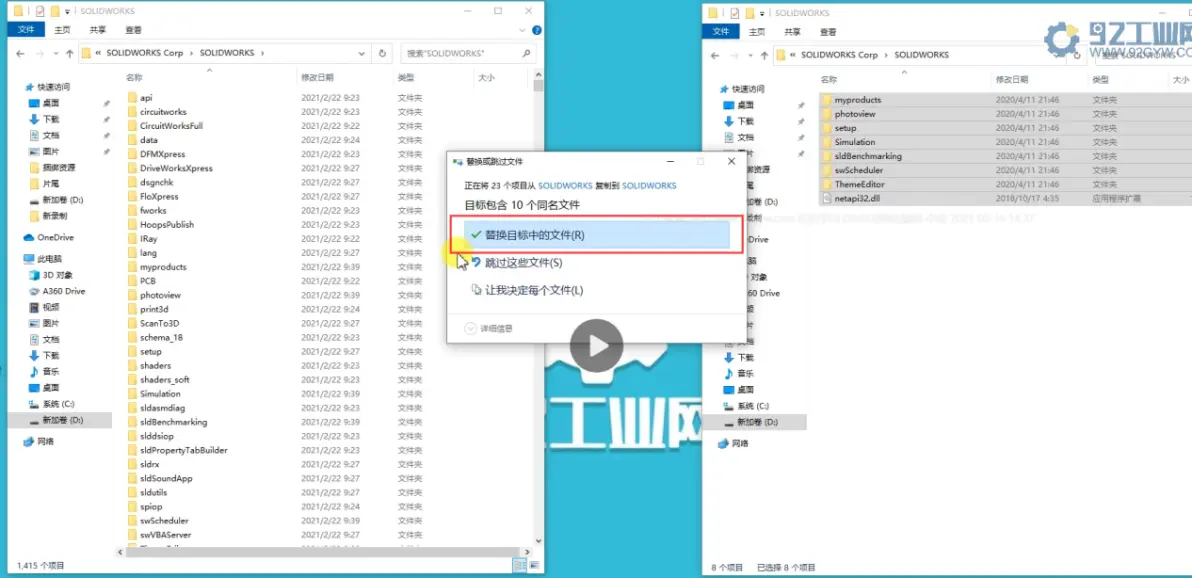Choose replace files in destination option

coord(597,235)
